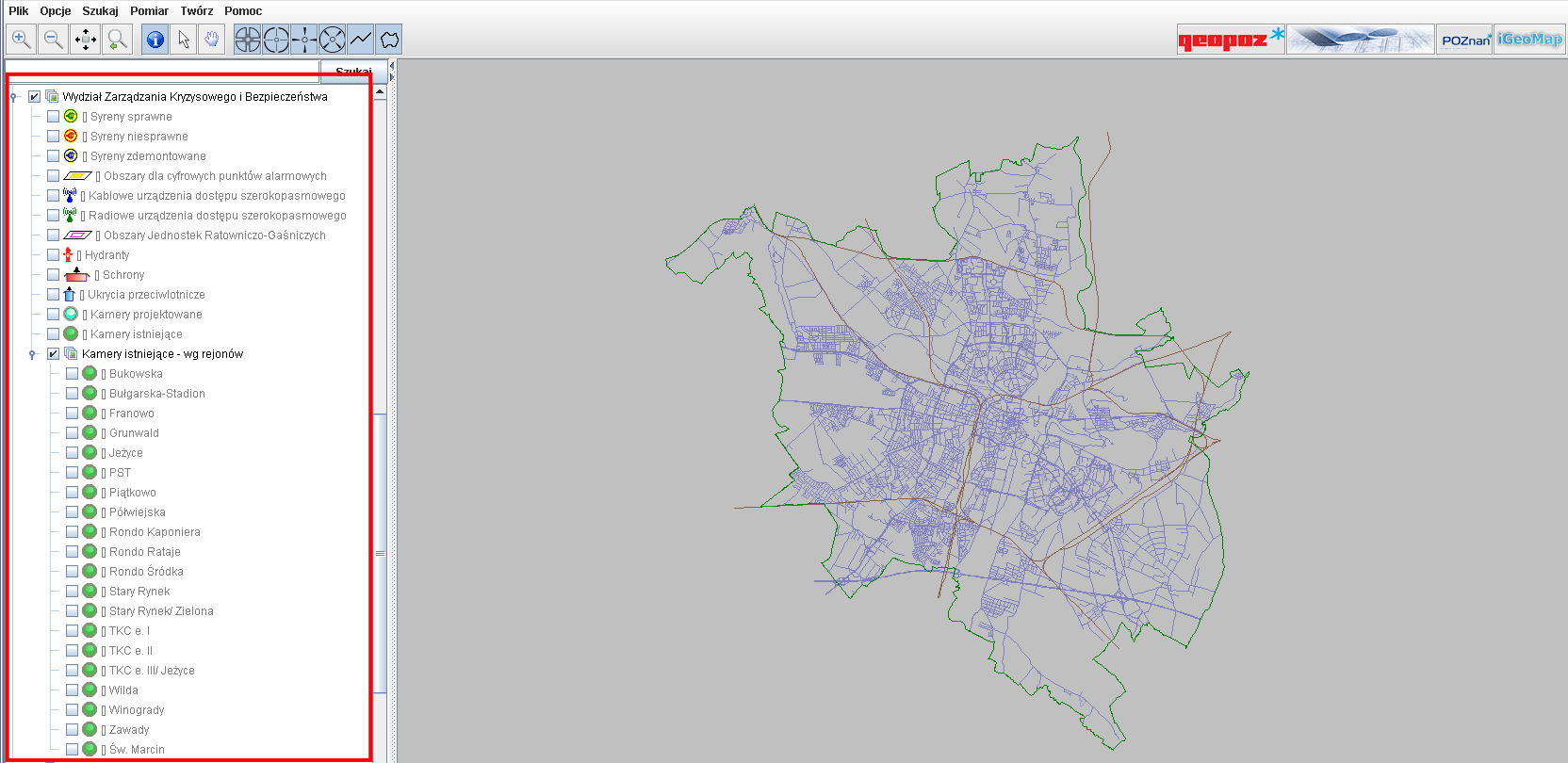Viewport: 1568px width, 763px height.
Task: Click the layer search text field
Action: click(162, 68)
